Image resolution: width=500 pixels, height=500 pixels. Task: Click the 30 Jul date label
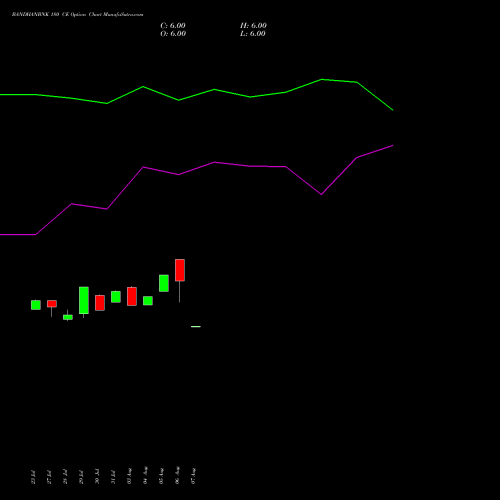[x=97, y=477]
